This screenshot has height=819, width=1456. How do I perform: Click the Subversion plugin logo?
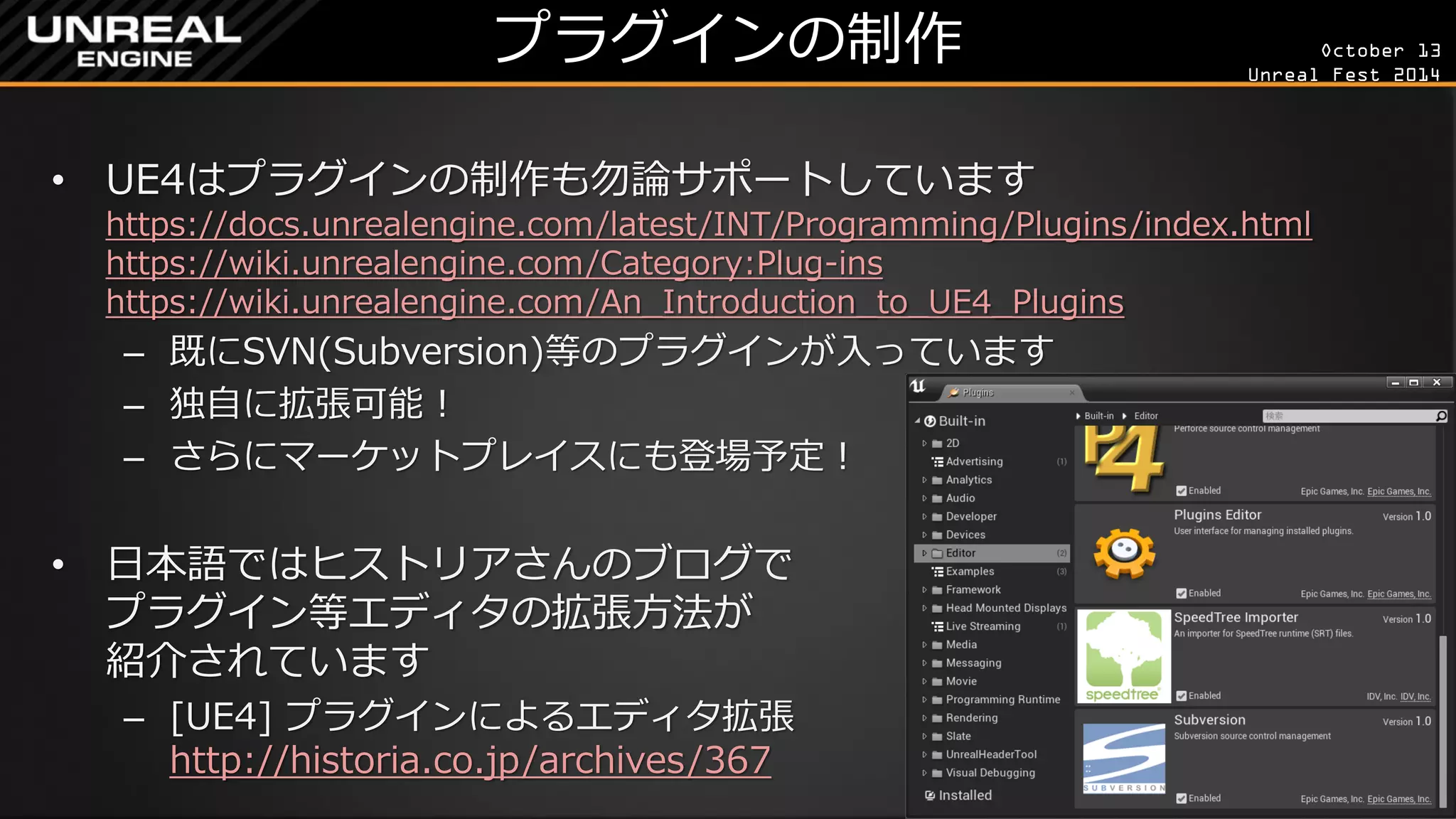point(1124,759)
